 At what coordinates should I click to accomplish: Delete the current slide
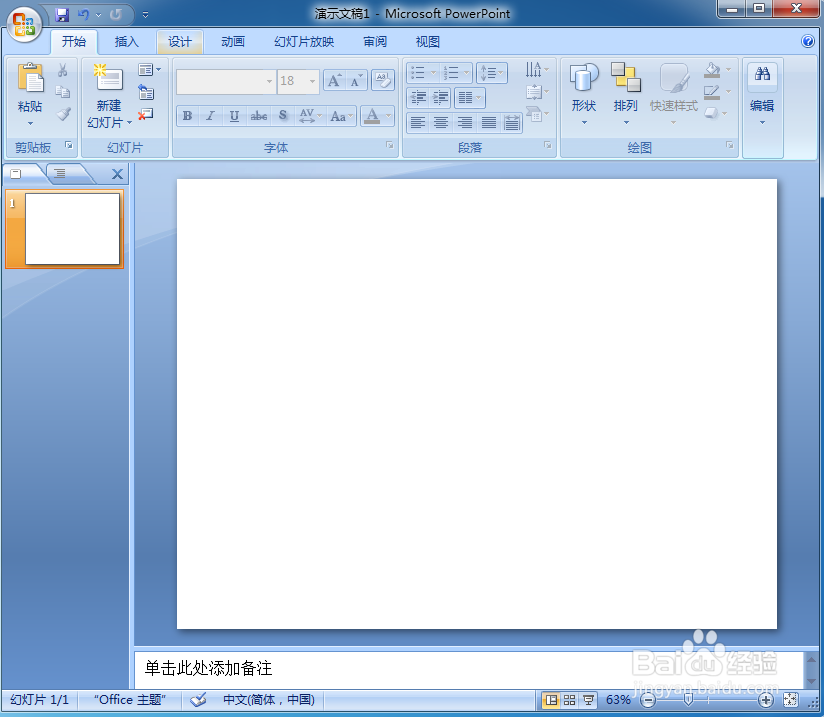[x=145, y=114]
